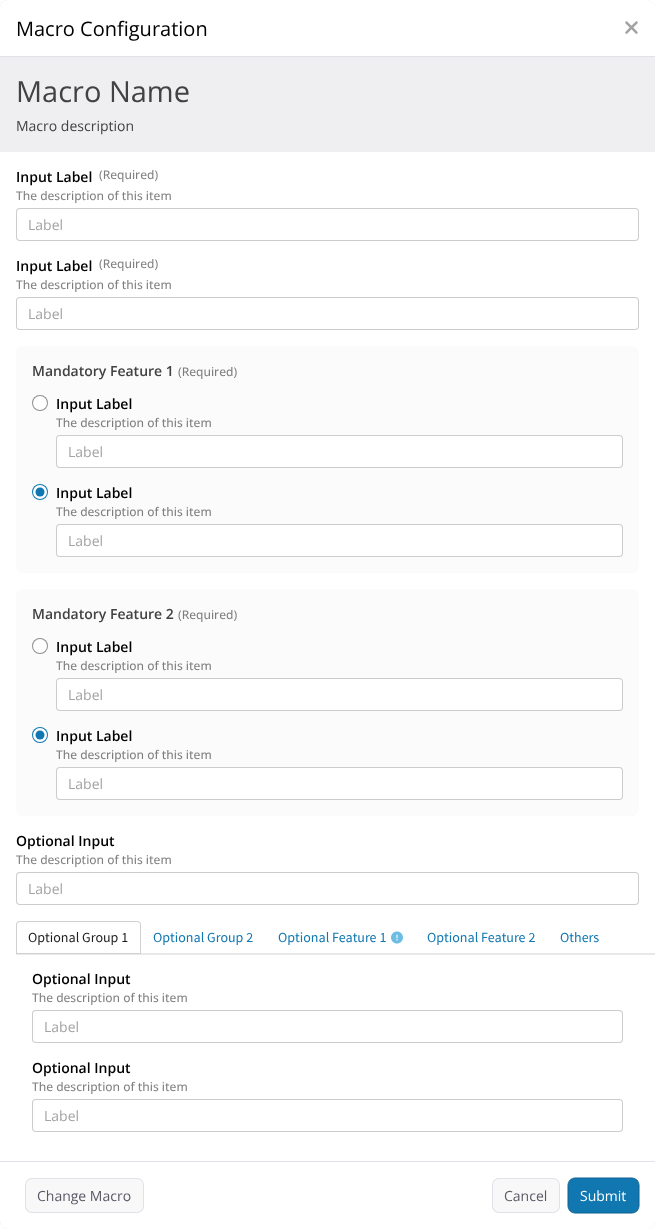Open the Optional Feature 1 tab
655x1229 pixels.
tap(332, 938)
